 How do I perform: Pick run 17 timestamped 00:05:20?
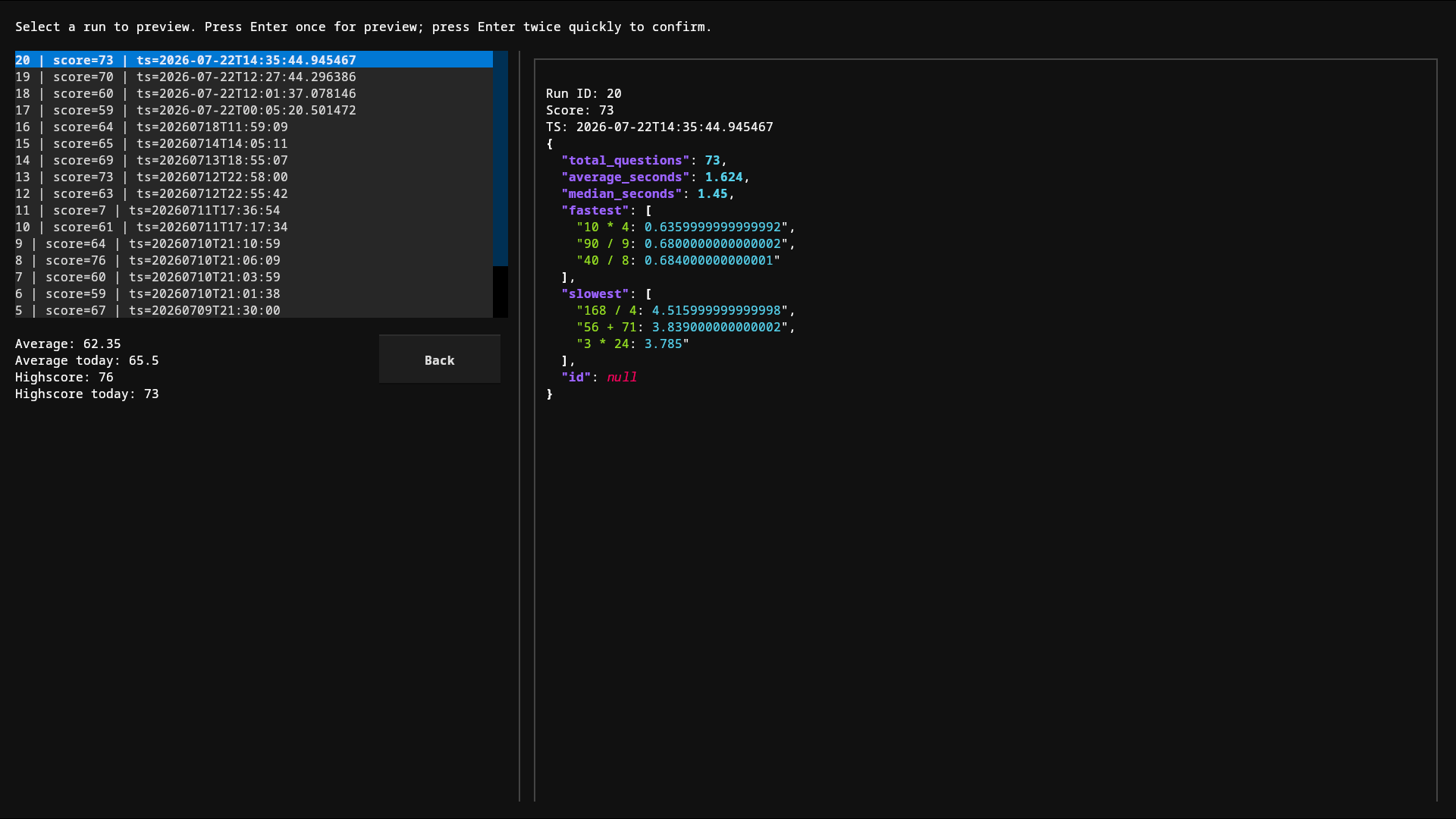[x=254, y=110]
